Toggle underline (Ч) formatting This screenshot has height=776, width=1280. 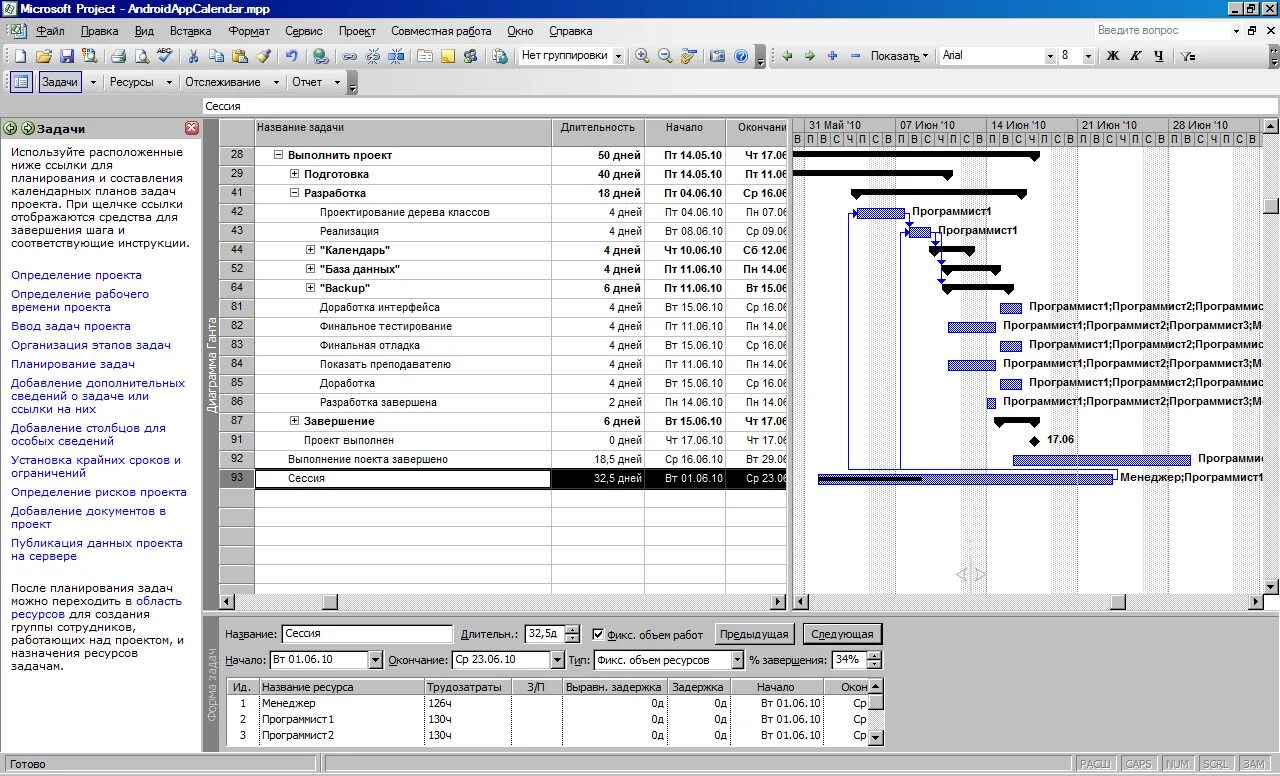pyautogui.click(x=1159, y=56)
